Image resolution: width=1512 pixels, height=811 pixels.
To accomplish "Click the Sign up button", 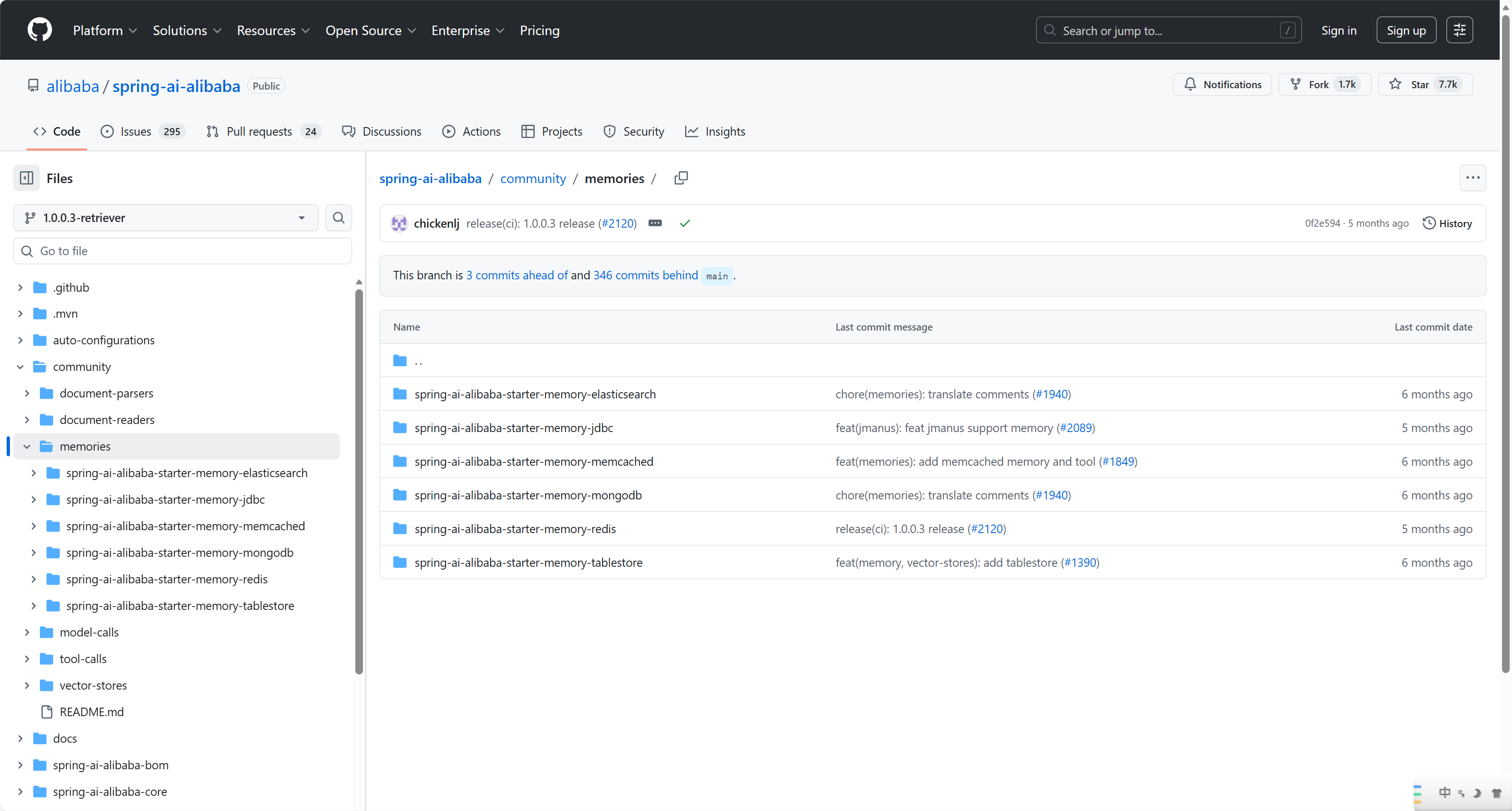I will tap(1406, 30).
